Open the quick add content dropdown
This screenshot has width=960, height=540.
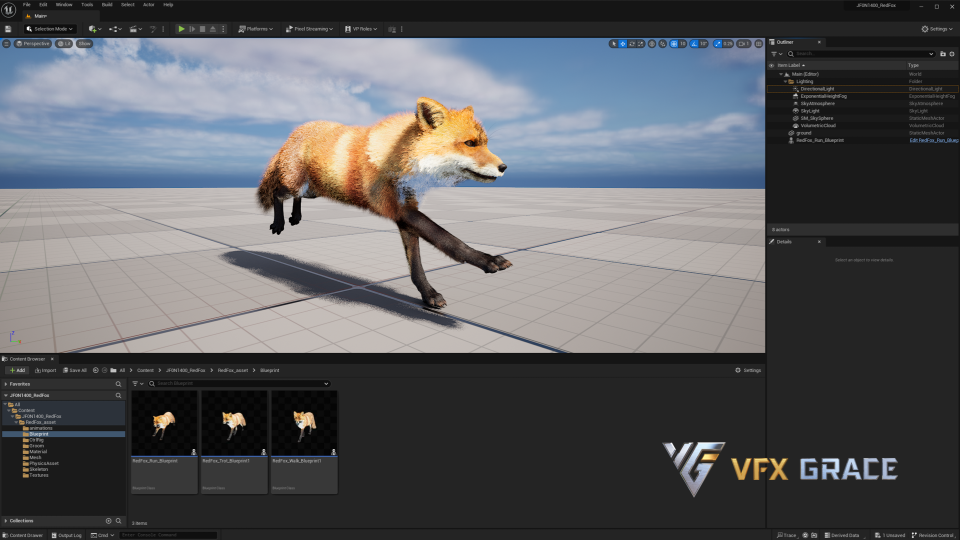click(x=94, y=29)
